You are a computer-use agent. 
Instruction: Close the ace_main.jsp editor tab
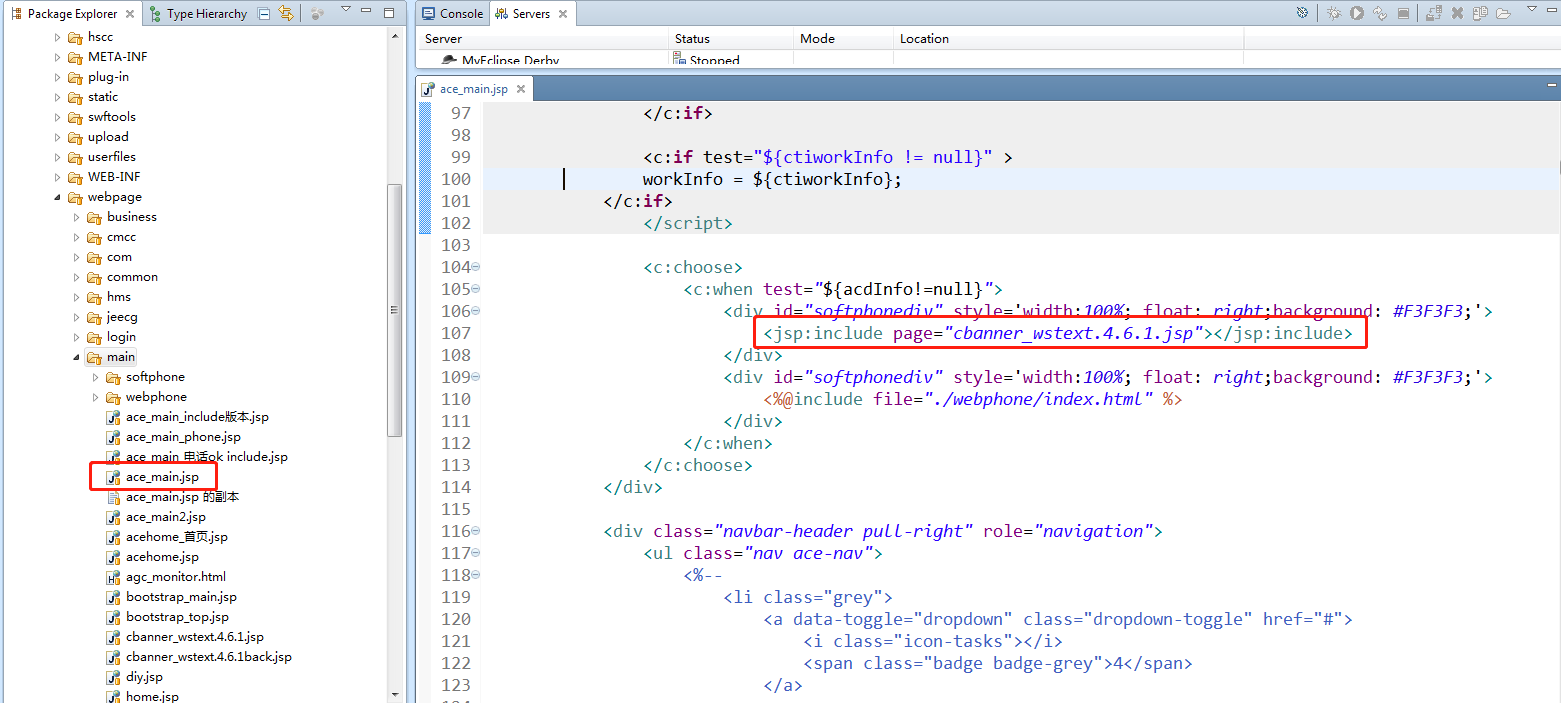[x=521, y=89]
